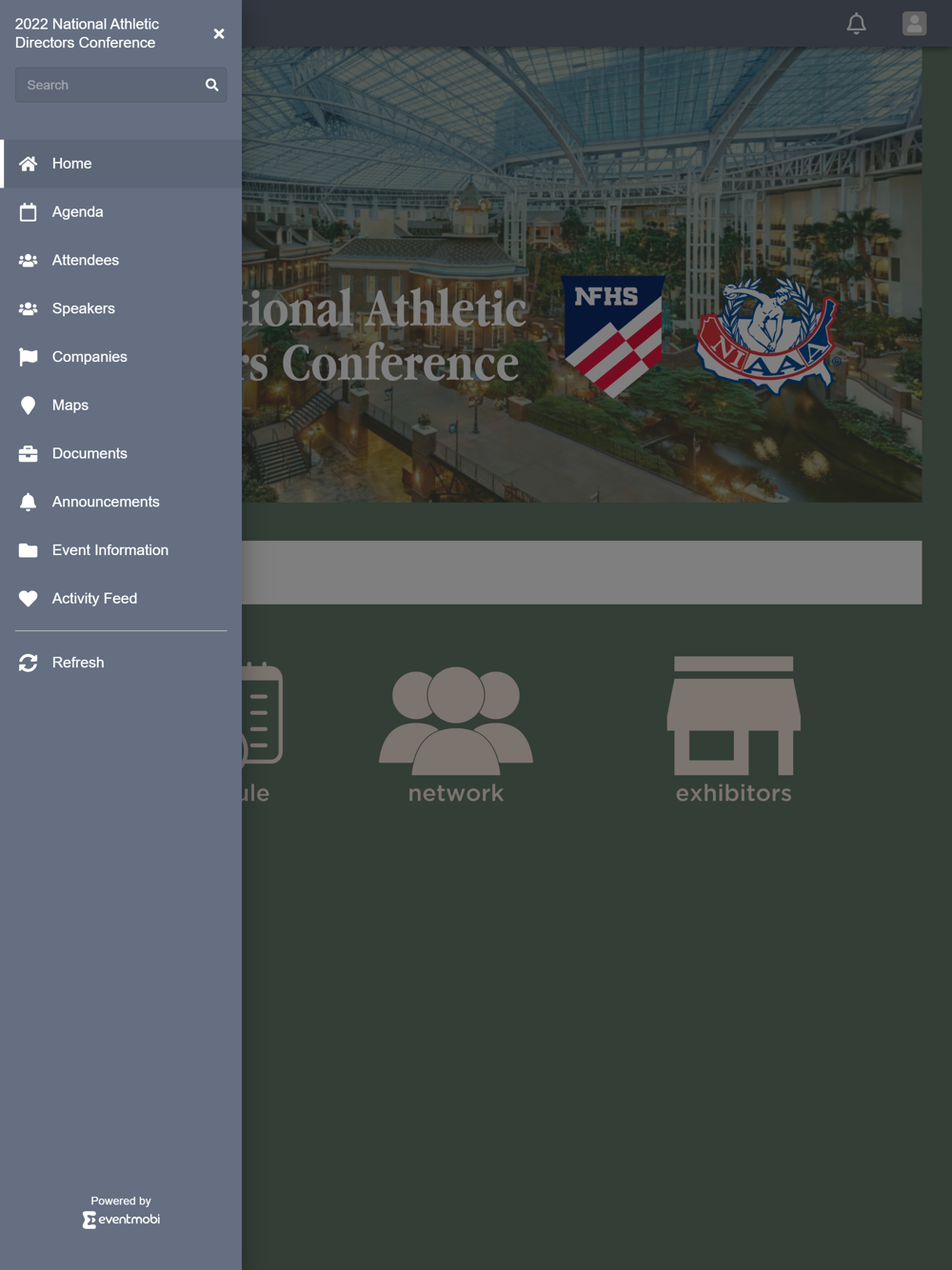
Task: Click the Documents briefcase icon
Action: click(29, 454)
